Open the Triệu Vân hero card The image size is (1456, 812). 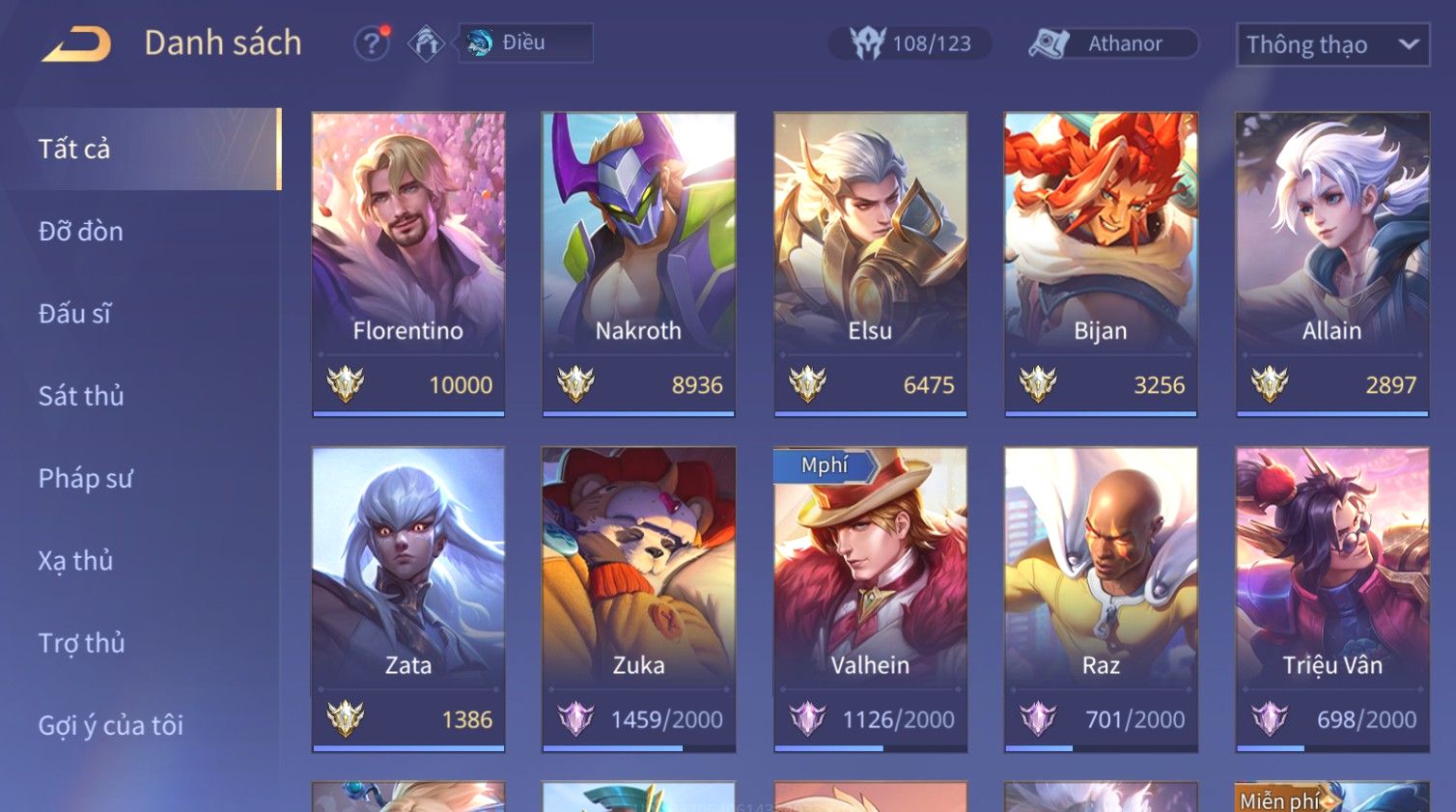(x=1332, y=599)
